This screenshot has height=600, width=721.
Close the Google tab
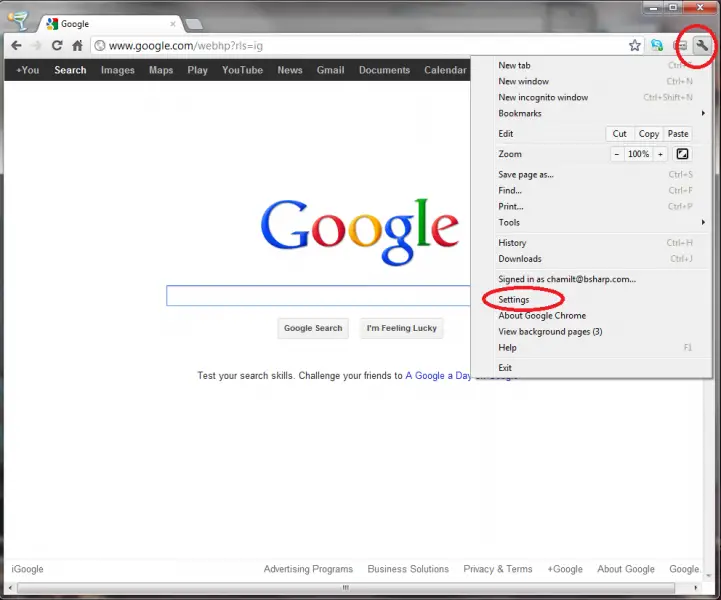tap(173, 24)
